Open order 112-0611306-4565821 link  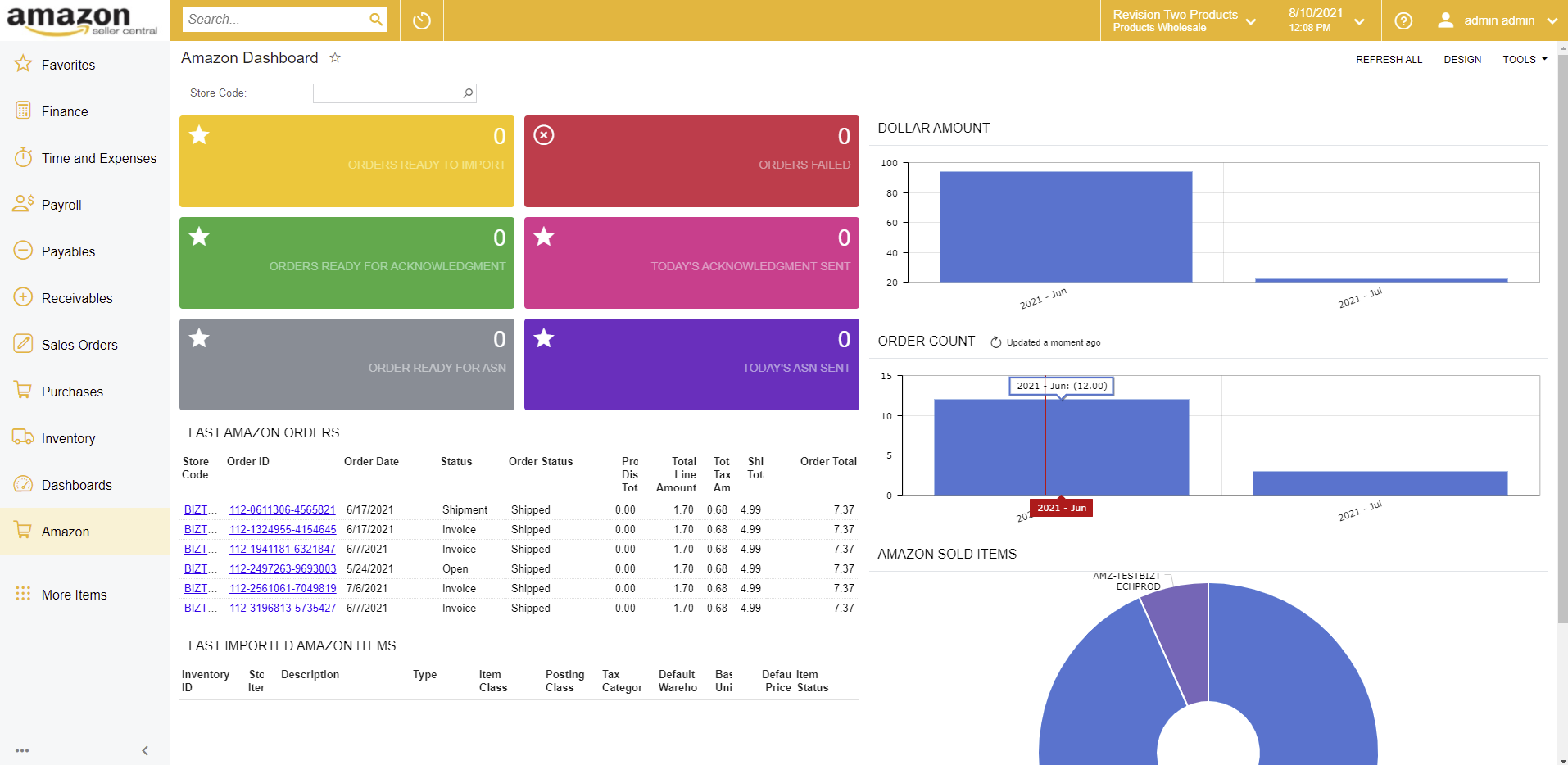[x=282, y=509]
